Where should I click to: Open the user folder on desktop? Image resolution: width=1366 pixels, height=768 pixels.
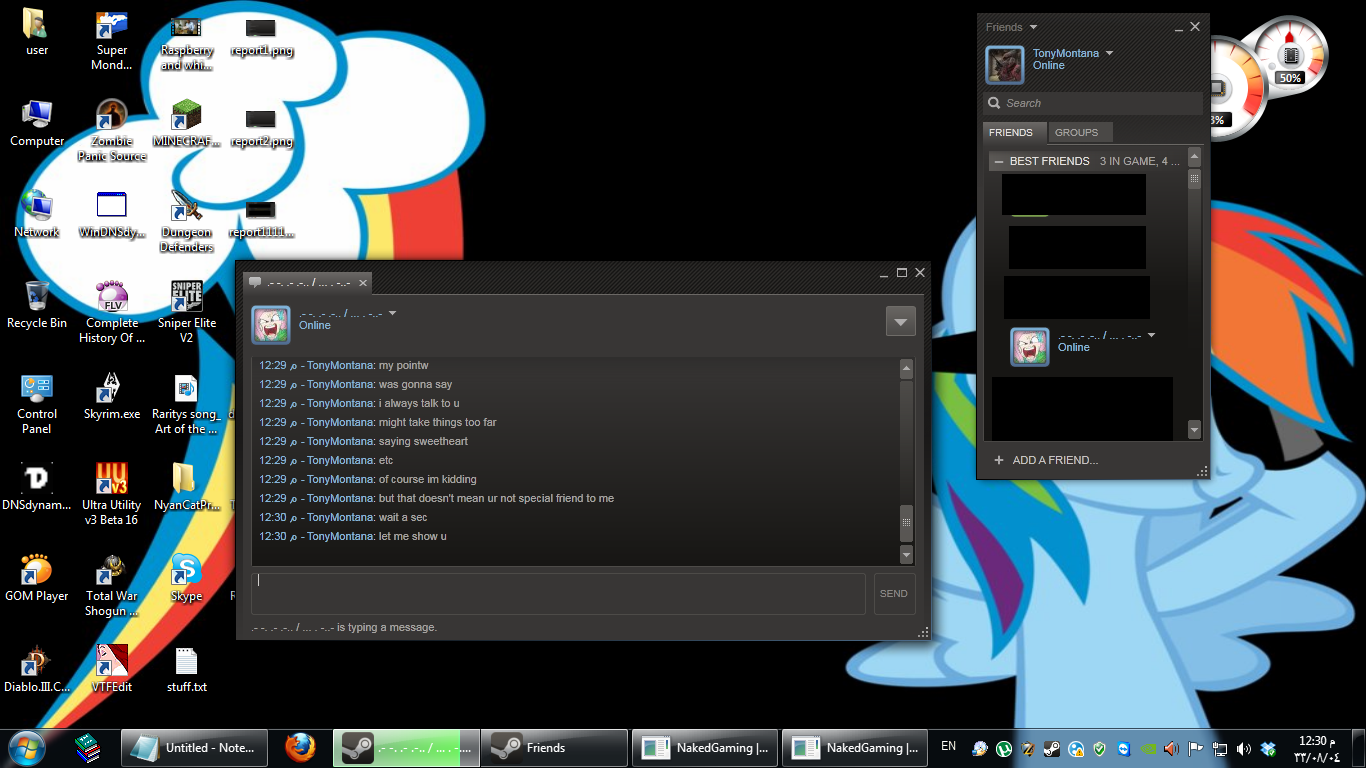(36, 30)
